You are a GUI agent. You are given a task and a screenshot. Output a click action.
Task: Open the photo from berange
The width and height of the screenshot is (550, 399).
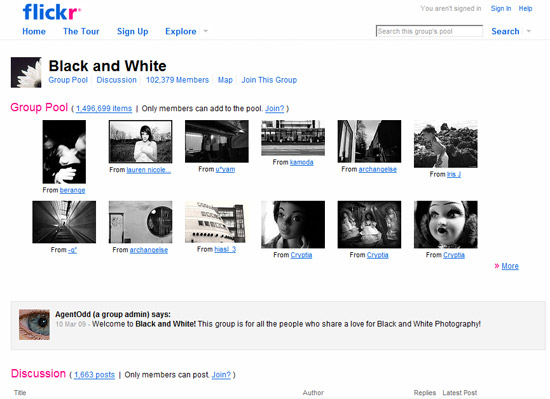[64, 152]
